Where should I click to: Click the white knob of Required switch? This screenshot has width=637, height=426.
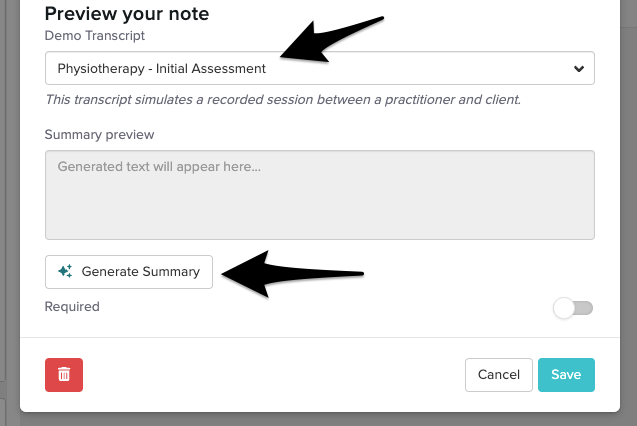(565, 308)
